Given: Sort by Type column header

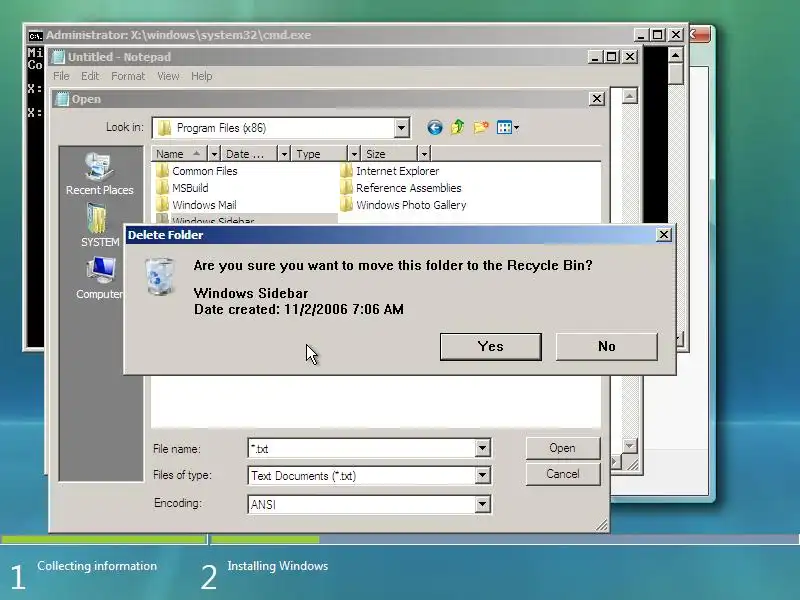Looking at the screenshot, I should [x=319, y=154].
